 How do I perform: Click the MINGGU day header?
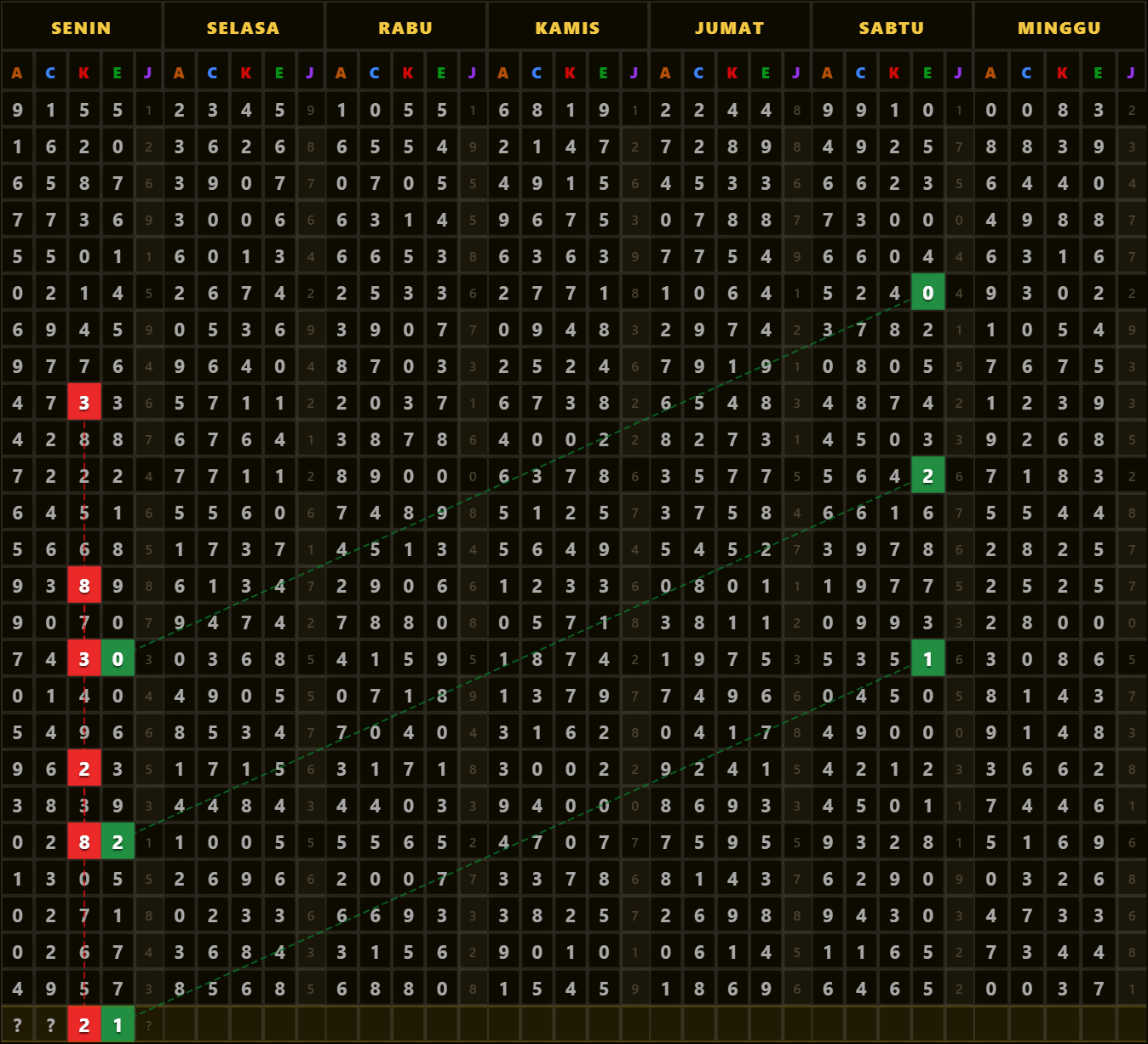[1059, 27]
